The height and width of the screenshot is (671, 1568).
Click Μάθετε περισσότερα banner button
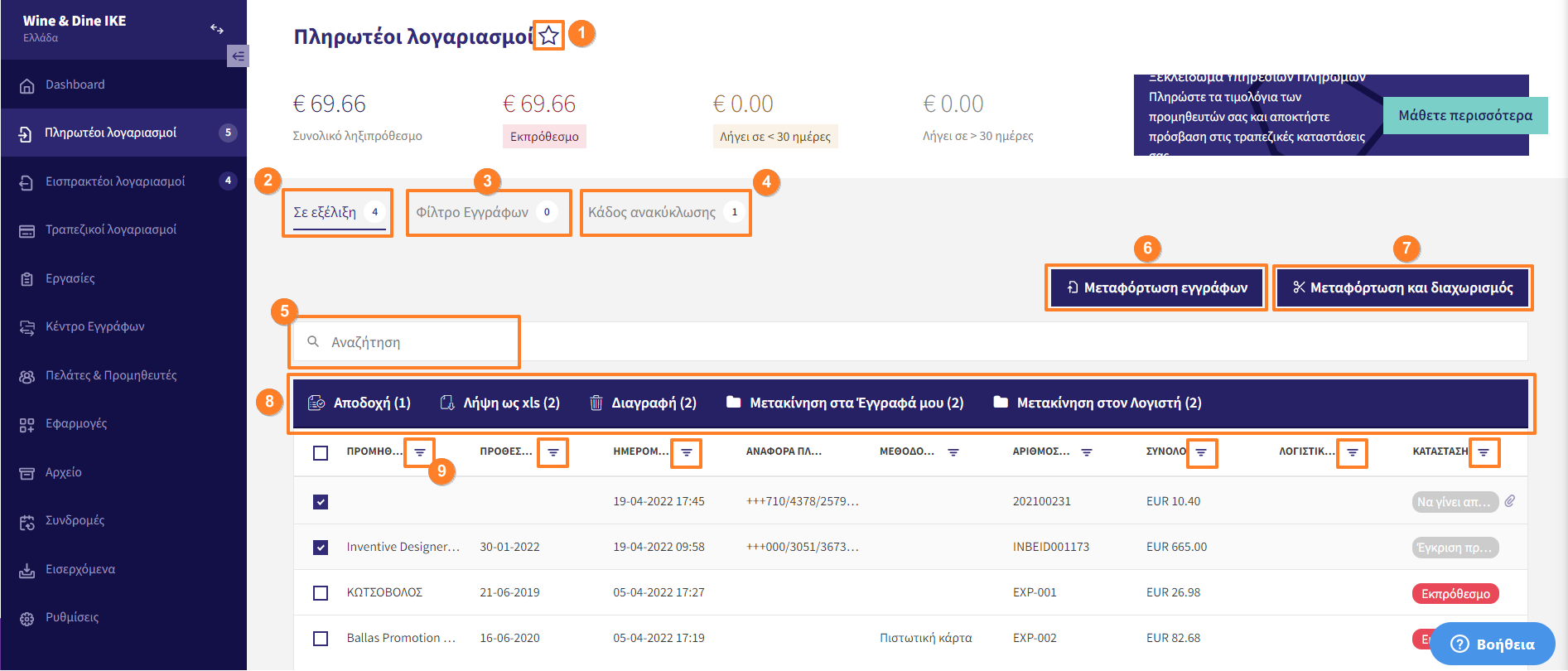1465,115
